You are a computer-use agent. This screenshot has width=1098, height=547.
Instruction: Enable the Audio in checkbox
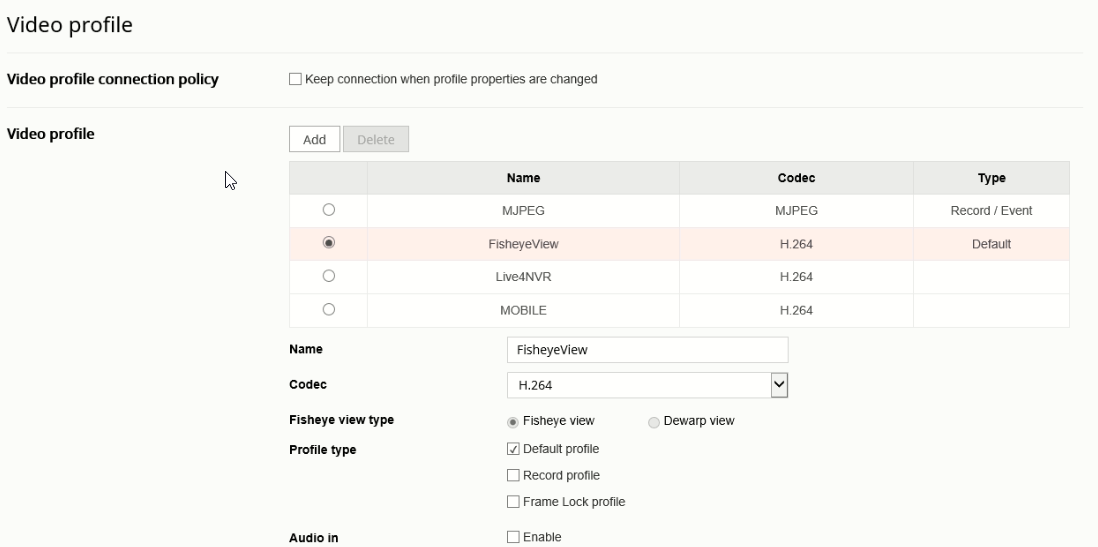[513, 537]
